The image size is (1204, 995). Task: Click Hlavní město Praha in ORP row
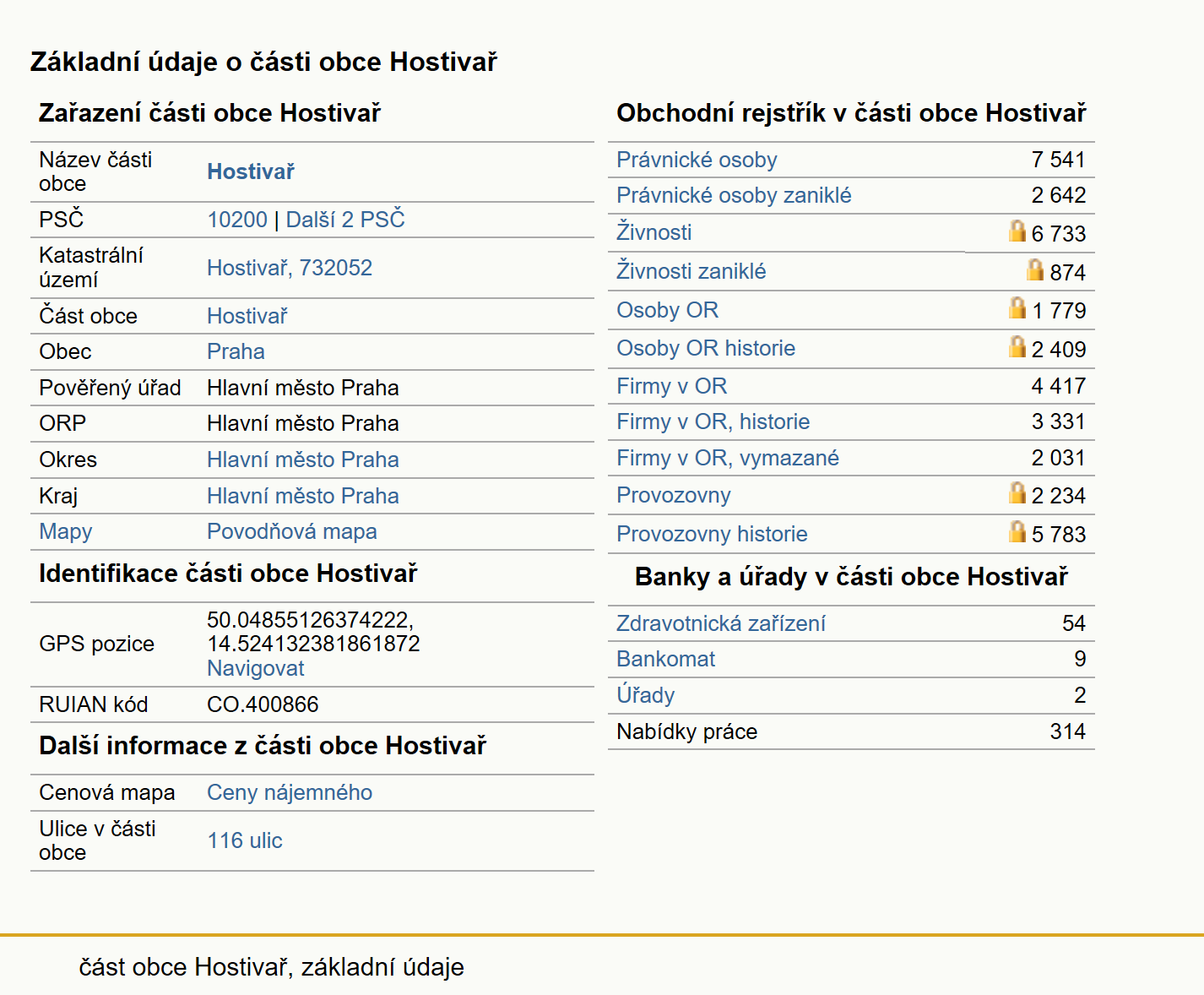click(x=303, y=423)
